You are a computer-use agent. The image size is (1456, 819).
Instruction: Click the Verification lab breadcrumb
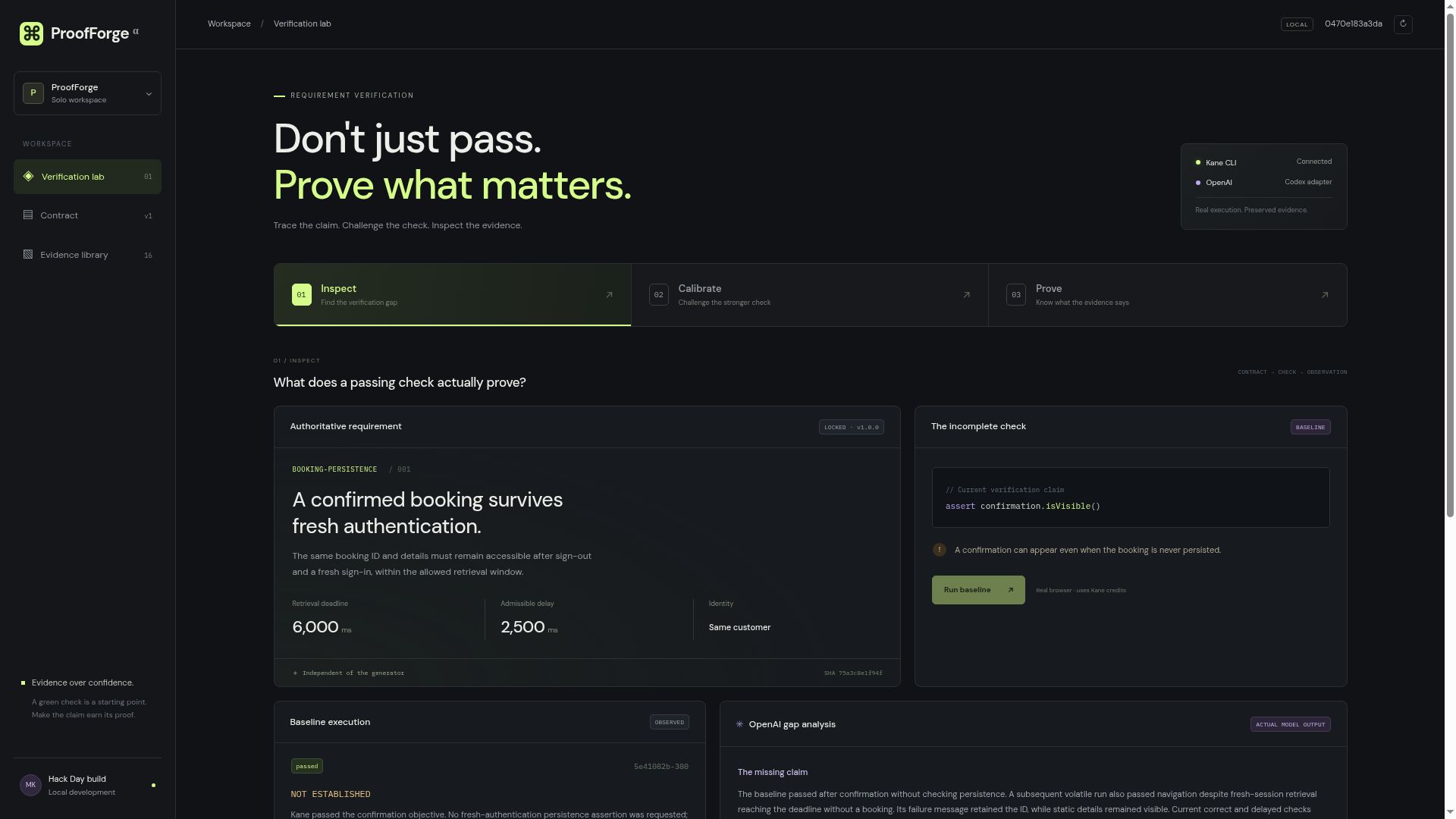pos(302,24)
